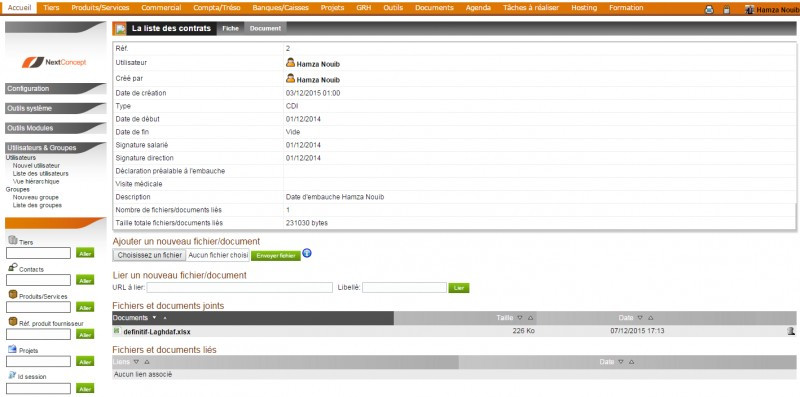The width and height of the screenshot is (800, 397).
Task: Click the Excel file icon of definitif-Laghdaf.xlsx
Action: pyautogui.click(x=116, y=331)
